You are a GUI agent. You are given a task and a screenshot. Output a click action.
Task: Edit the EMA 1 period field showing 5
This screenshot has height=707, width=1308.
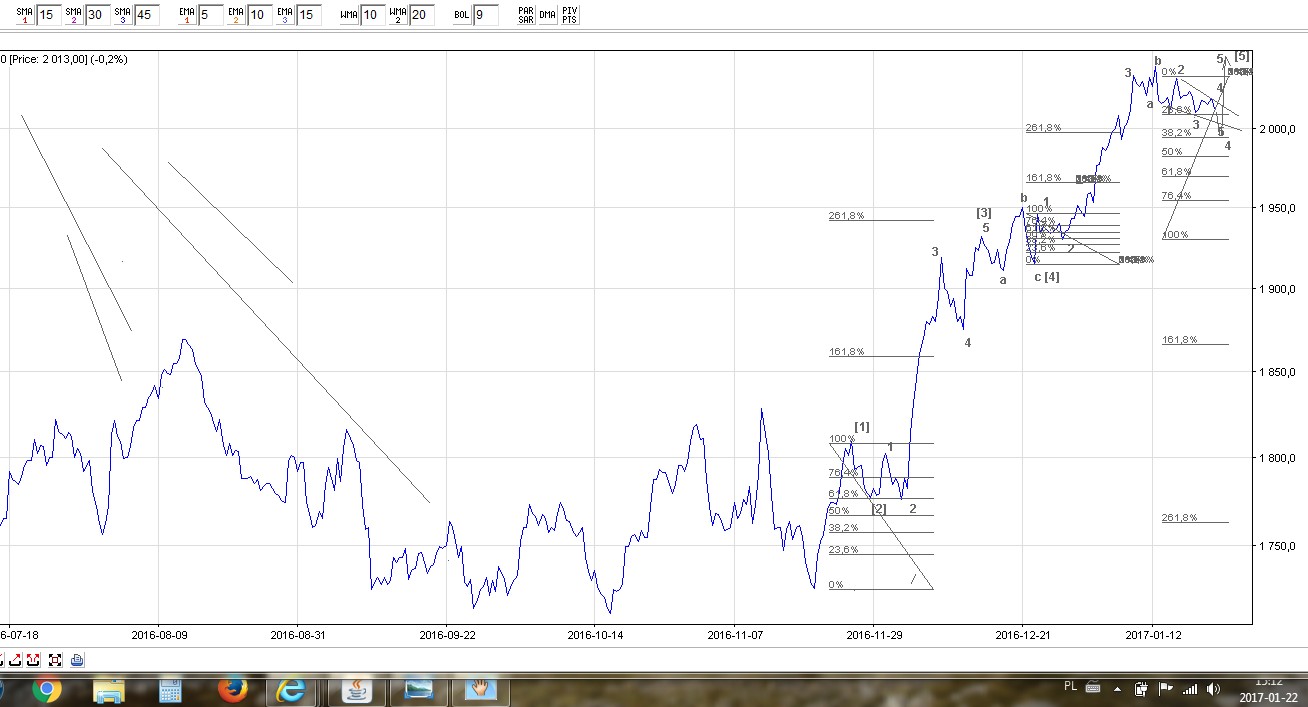(210, 15)
